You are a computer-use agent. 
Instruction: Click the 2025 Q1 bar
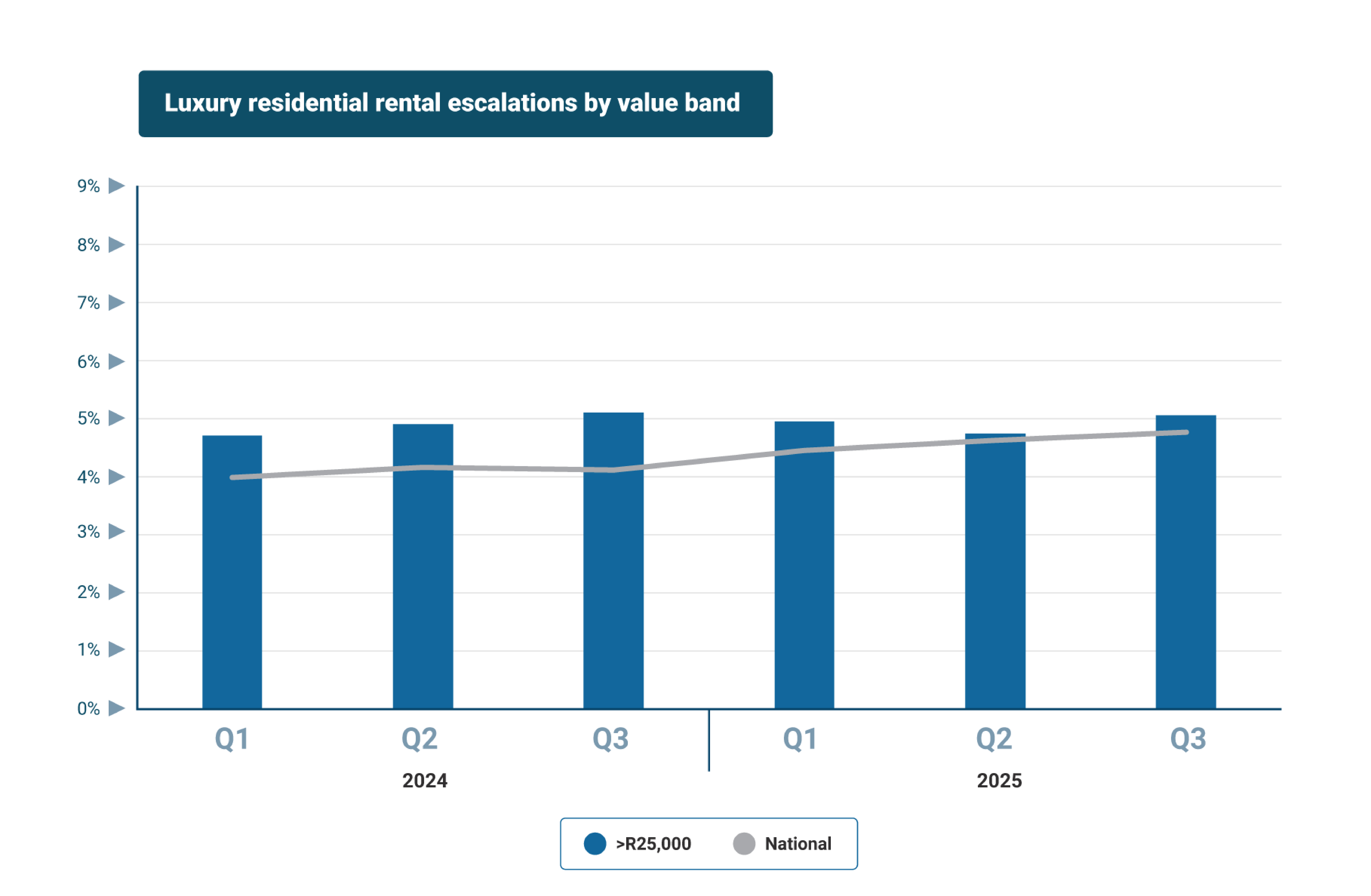(804, 576)
